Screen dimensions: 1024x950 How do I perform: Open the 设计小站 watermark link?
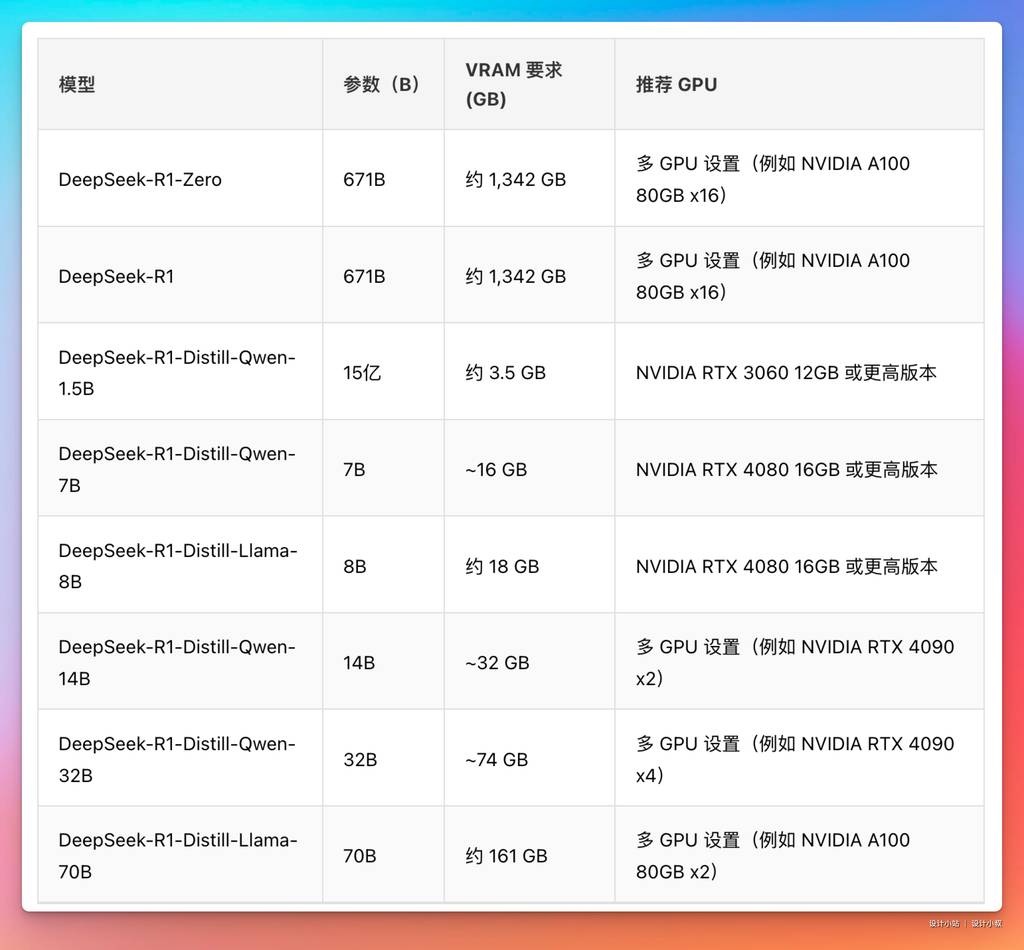pos(943,923)
